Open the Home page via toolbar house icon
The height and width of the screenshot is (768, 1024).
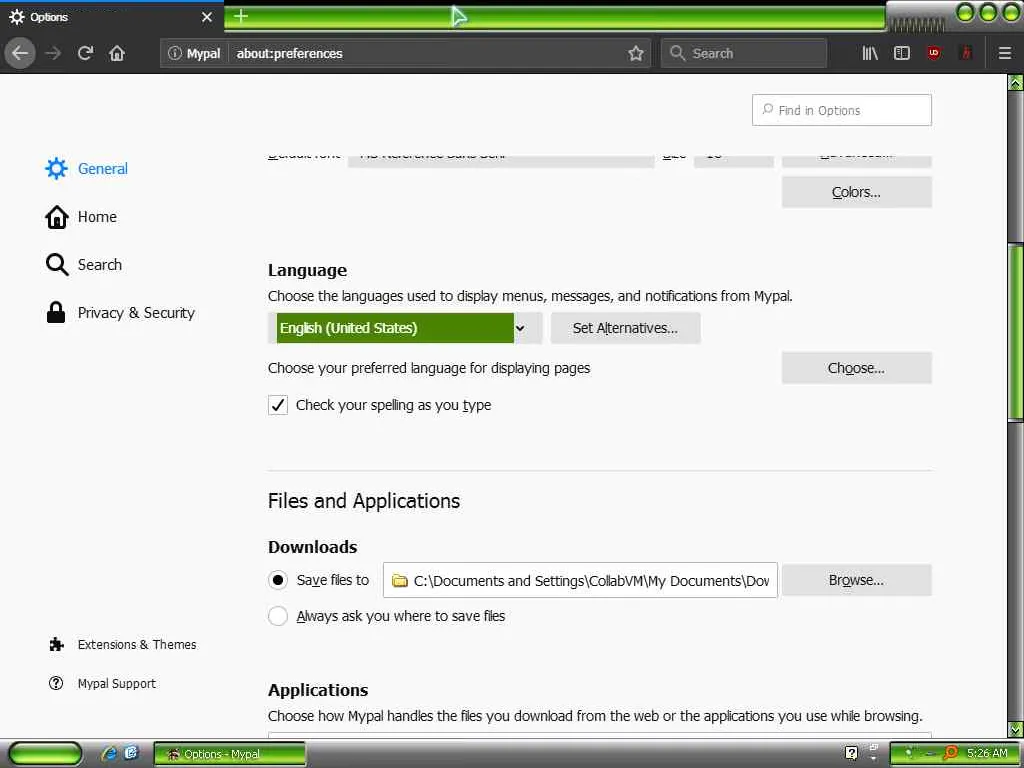[117, 53]
